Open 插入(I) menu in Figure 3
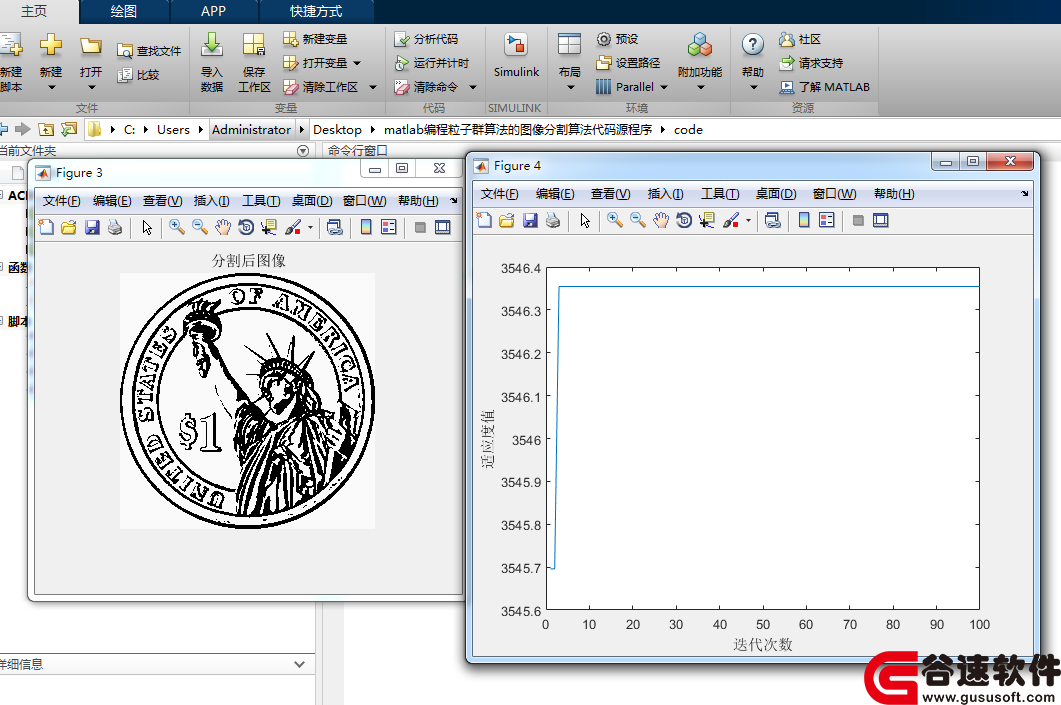The height and width of the screenshot is (705, 1061). 211,201
